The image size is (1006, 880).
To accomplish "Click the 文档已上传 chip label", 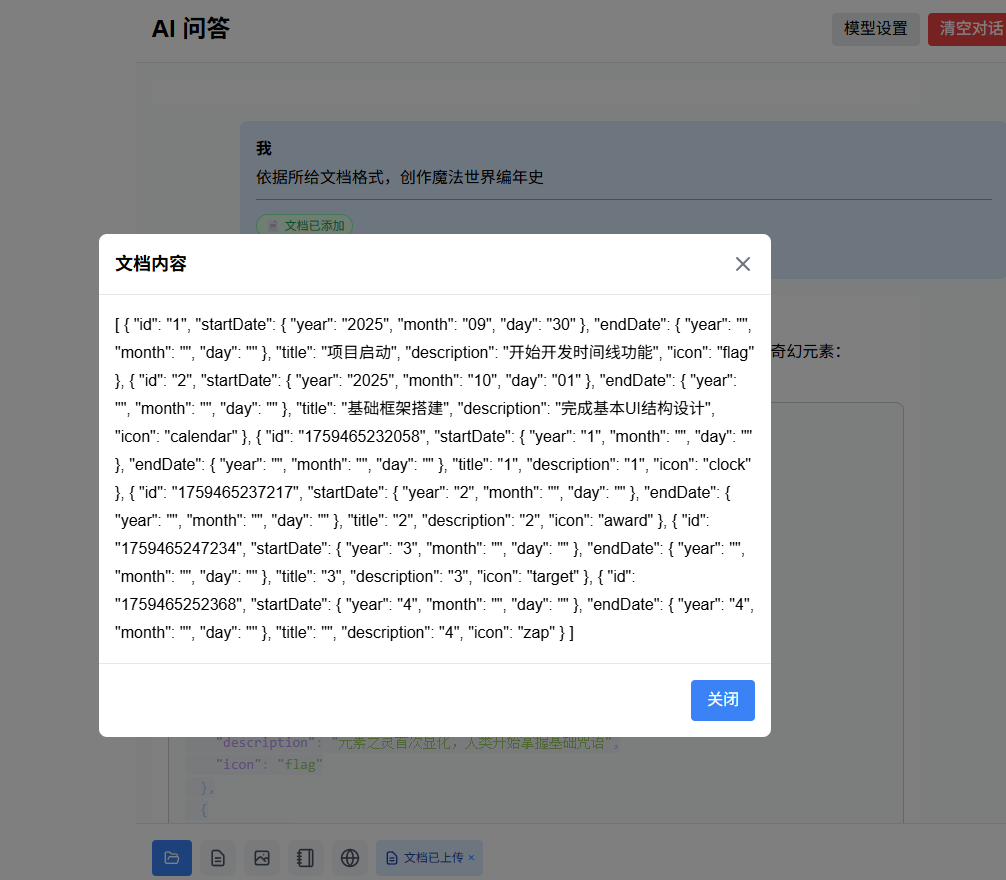I will click(433, 858).
